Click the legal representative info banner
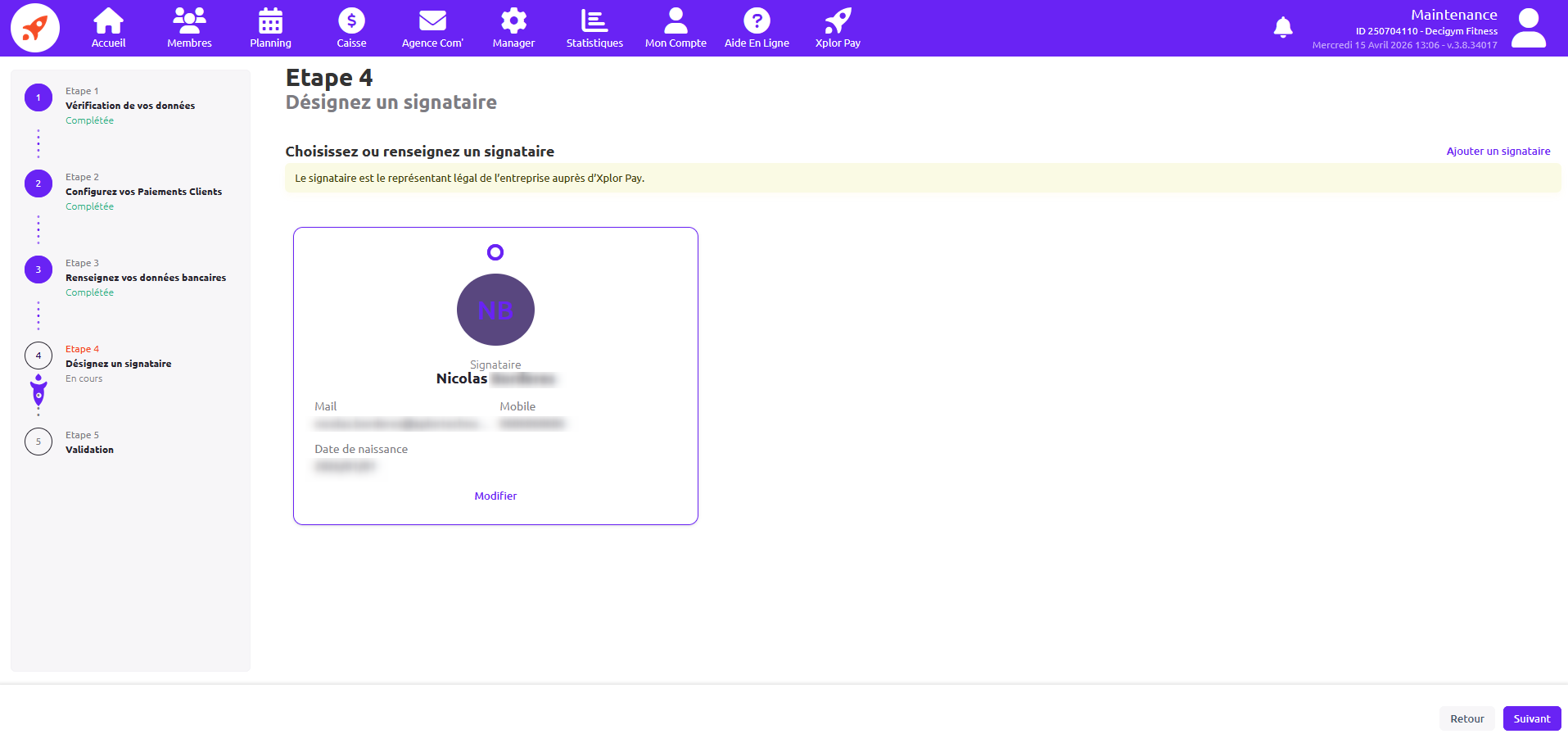This screenshot has width=1568, height=752. 923,178
